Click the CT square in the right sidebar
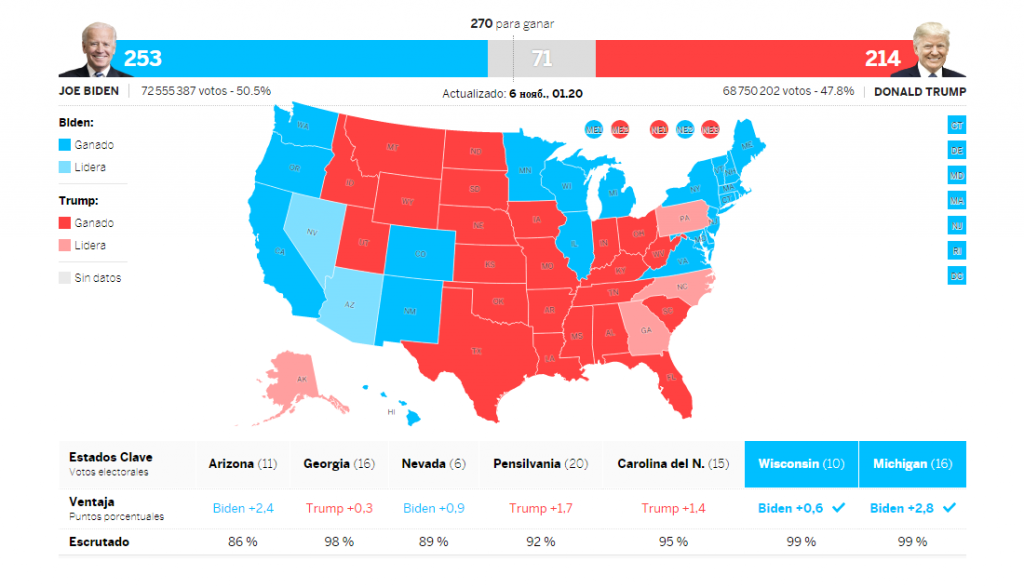The width and height of the screenshot is (1024, 588). click(956, 127)
